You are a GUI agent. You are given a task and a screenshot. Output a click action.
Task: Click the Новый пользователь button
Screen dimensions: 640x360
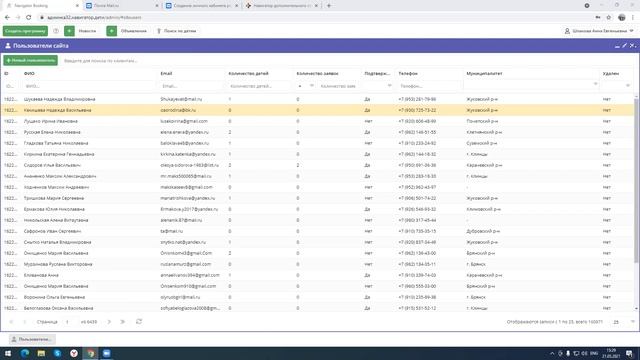31,60
